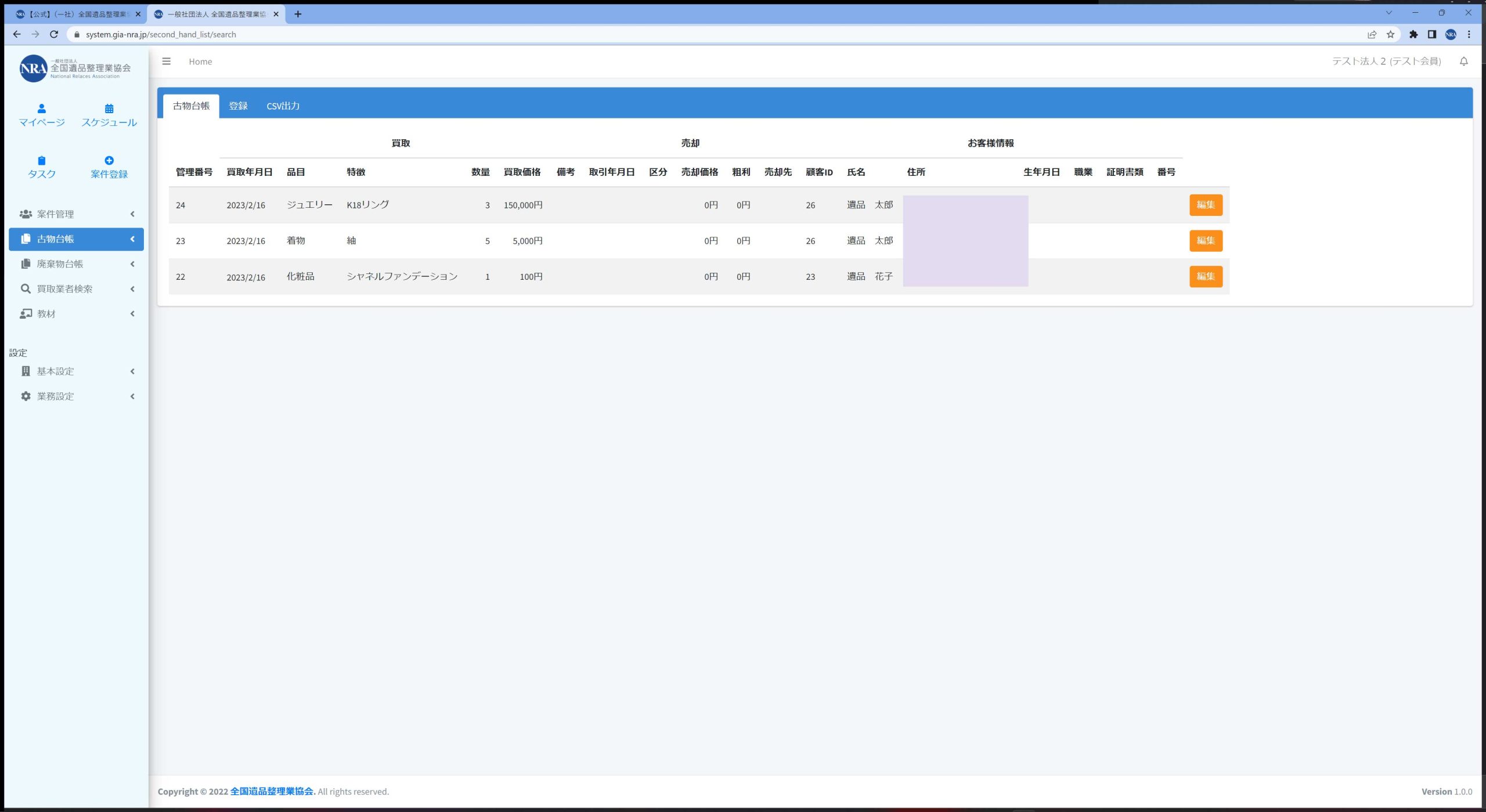
Task: Open マイページ user icon
Action: (x=41, y=109)
